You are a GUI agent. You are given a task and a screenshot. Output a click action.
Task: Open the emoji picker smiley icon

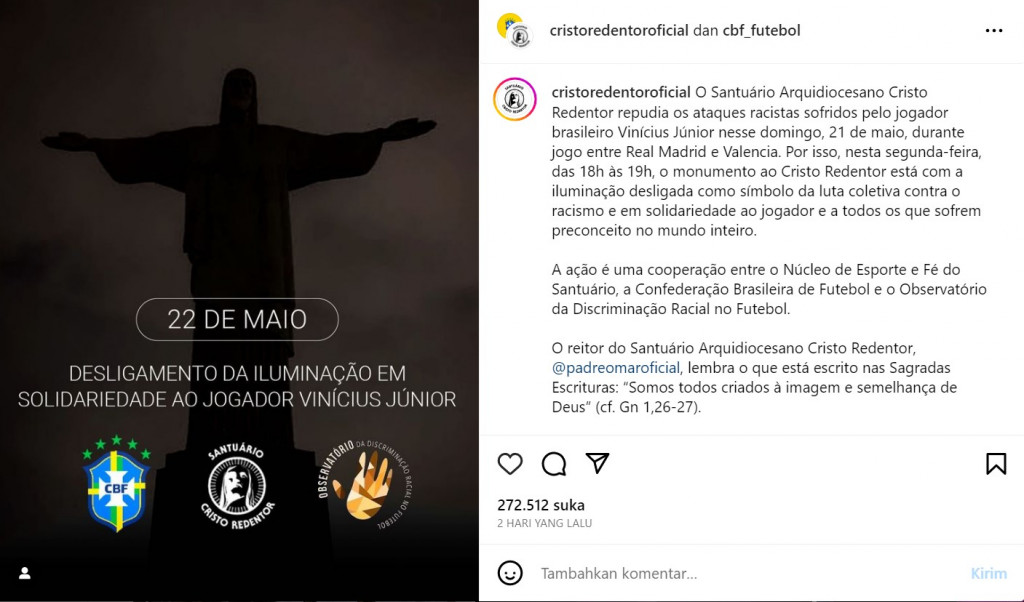[x=510, y=573]
